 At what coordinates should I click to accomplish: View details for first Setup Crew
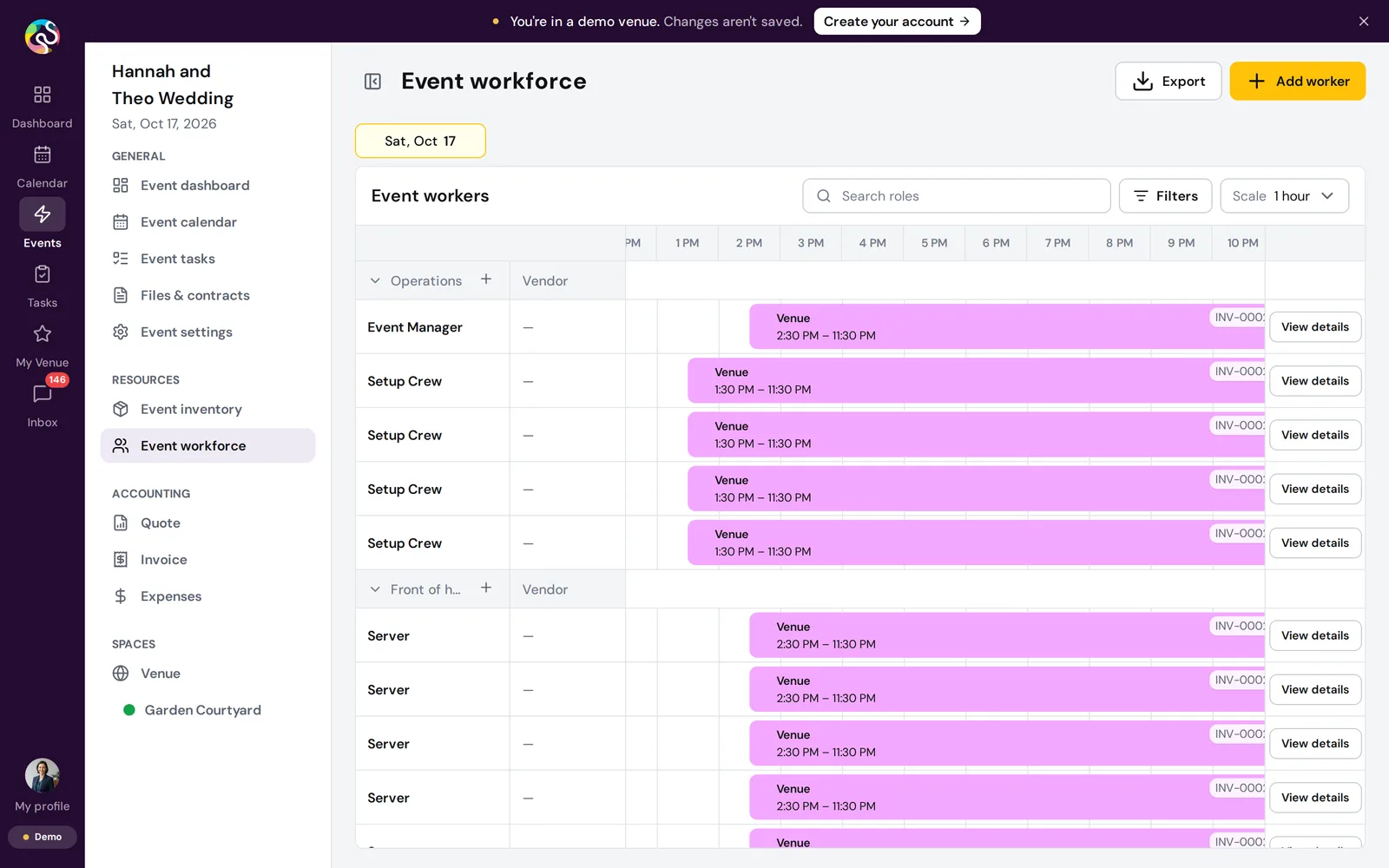point(1315,381)
